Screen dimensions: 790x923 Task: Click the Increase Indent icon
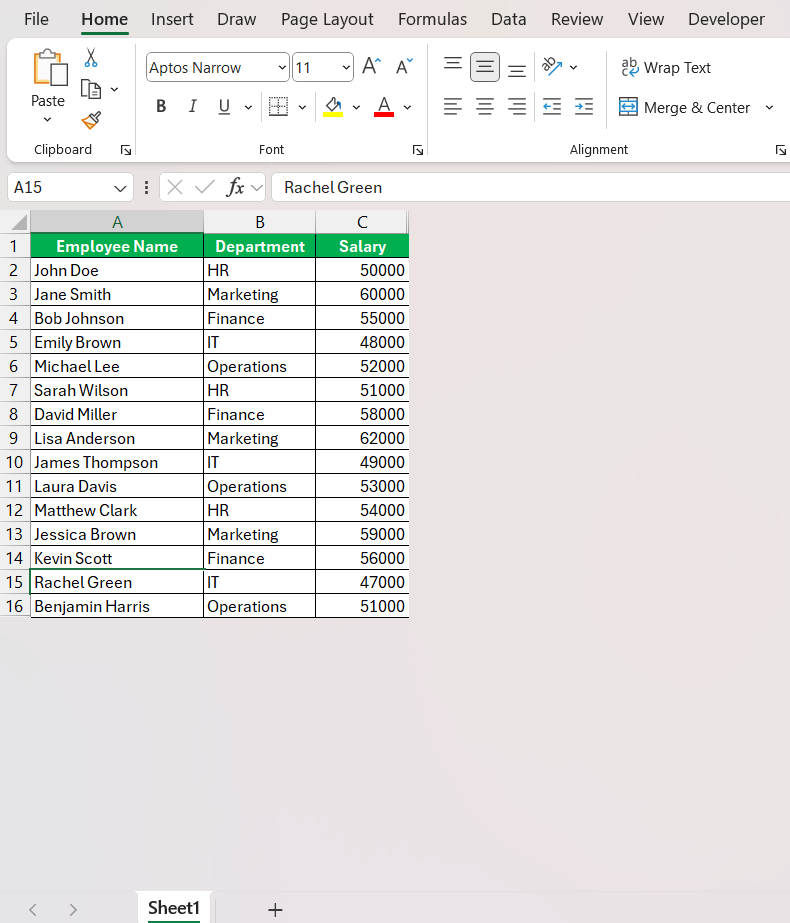pos(583,107)
